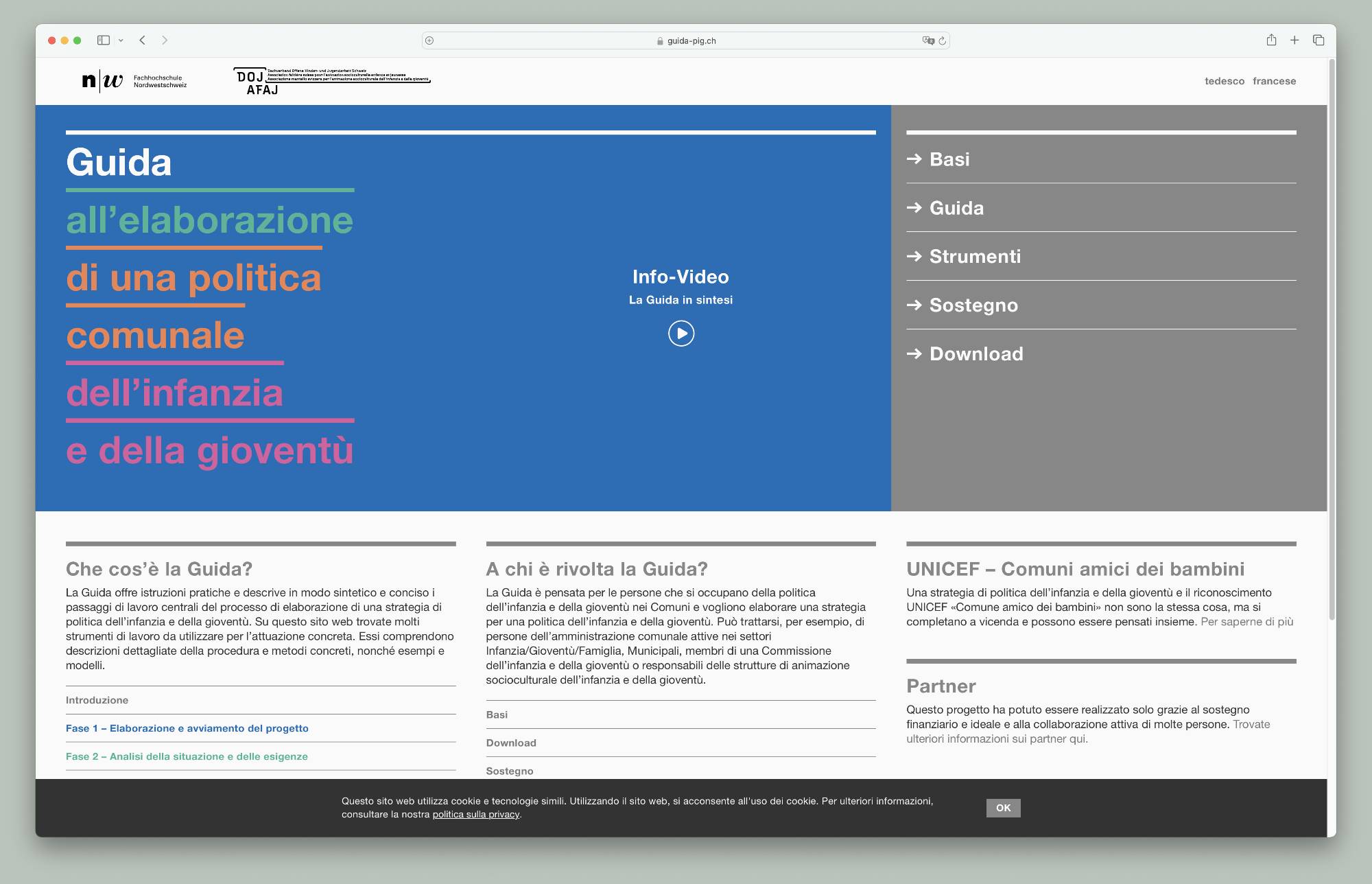Open Fase 2 – Analisi della situazione
The width and height of the screenshot is (1372, 884).
187,756
